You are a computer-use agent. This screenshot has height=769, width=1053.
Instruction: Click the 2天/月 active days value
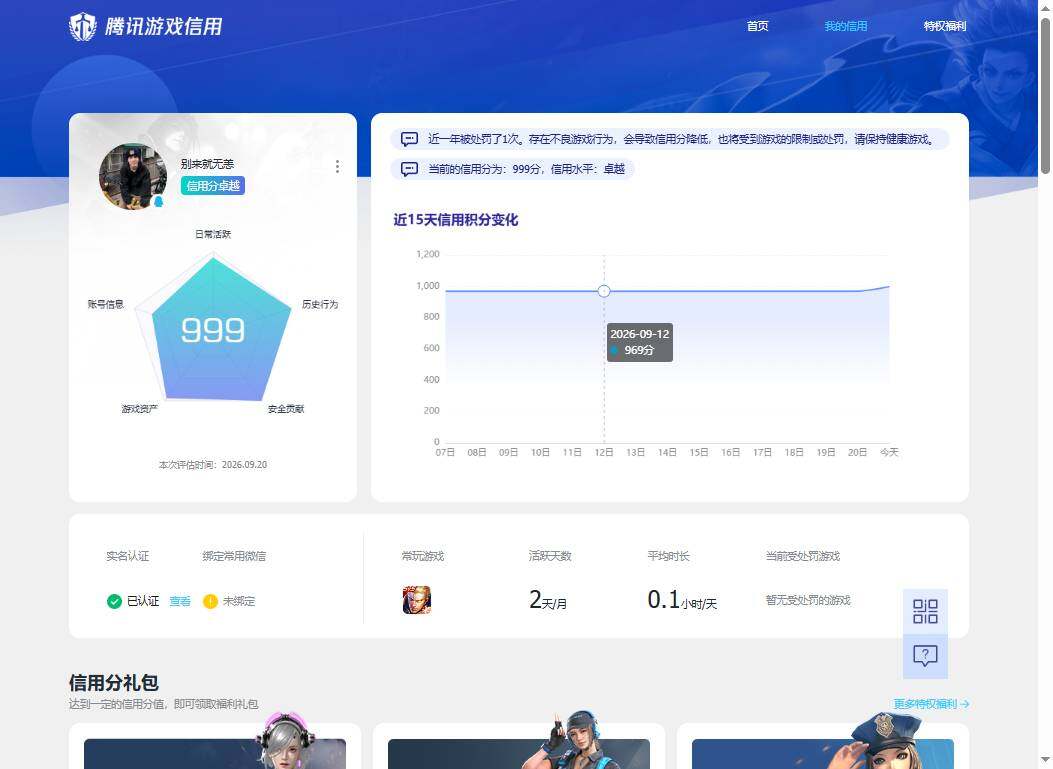coord(547,600)
